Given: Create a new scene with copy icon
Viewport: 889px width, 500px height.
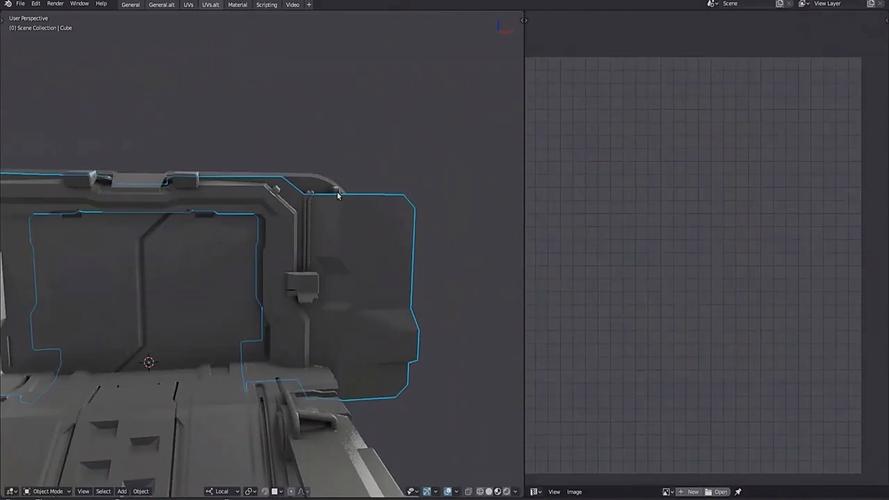Looking at the screenshot, I should click(x=780, y=3).
